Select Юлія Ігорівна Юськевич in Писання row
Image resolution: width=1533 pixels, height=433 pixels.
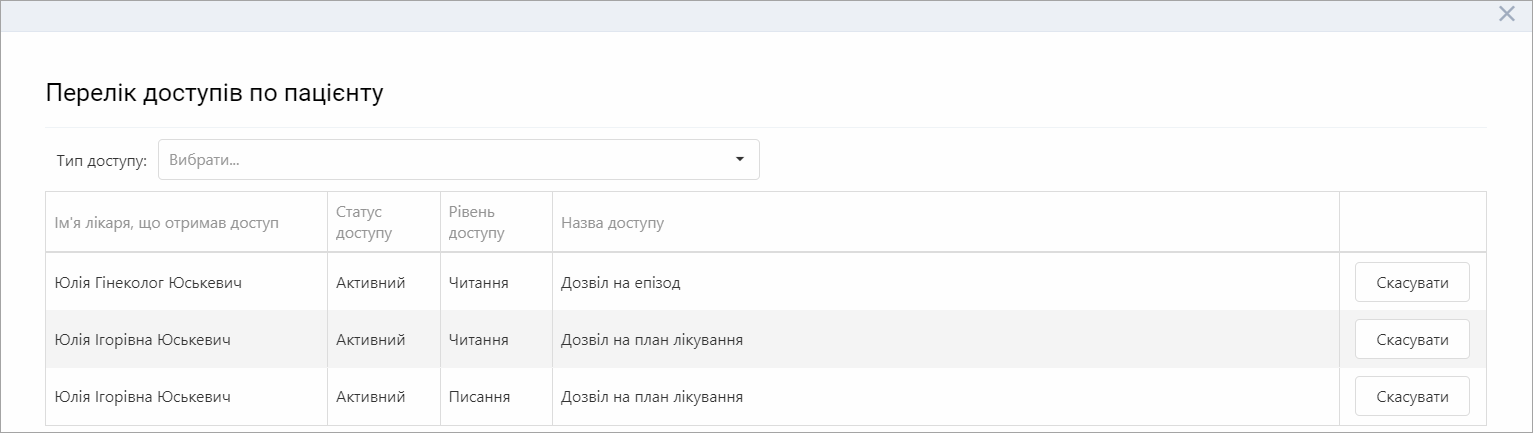[143, 397]
